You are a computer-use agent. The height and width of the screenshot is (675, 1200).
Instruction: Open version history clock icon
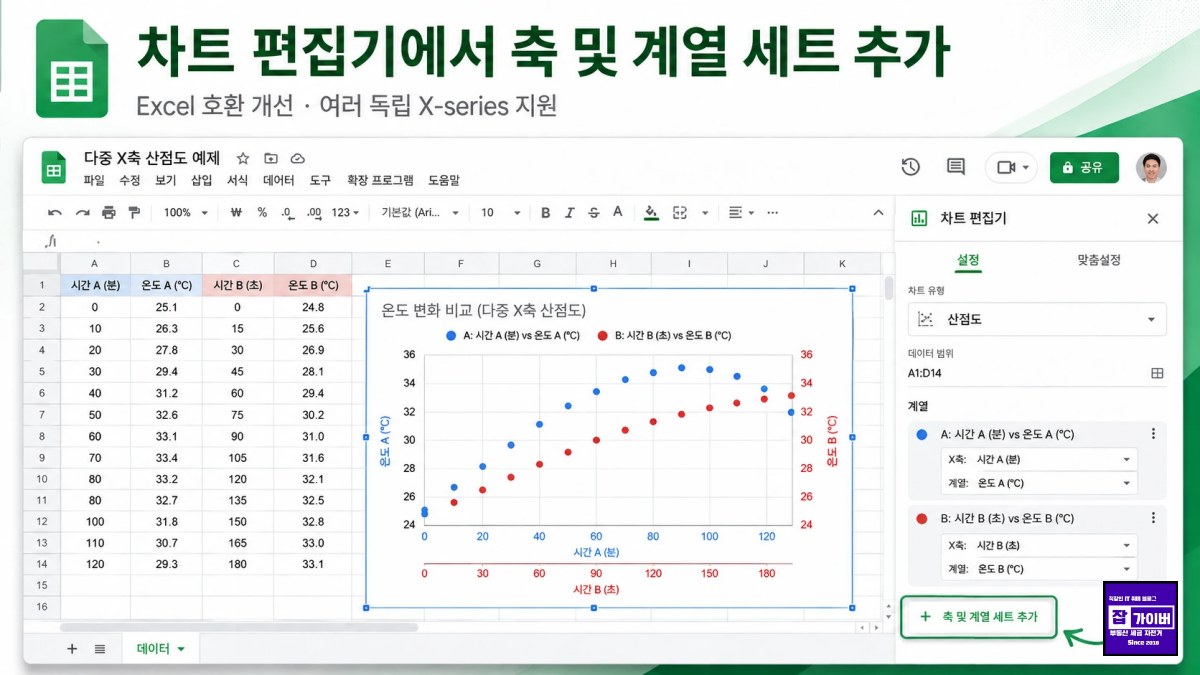pos(910,167)
